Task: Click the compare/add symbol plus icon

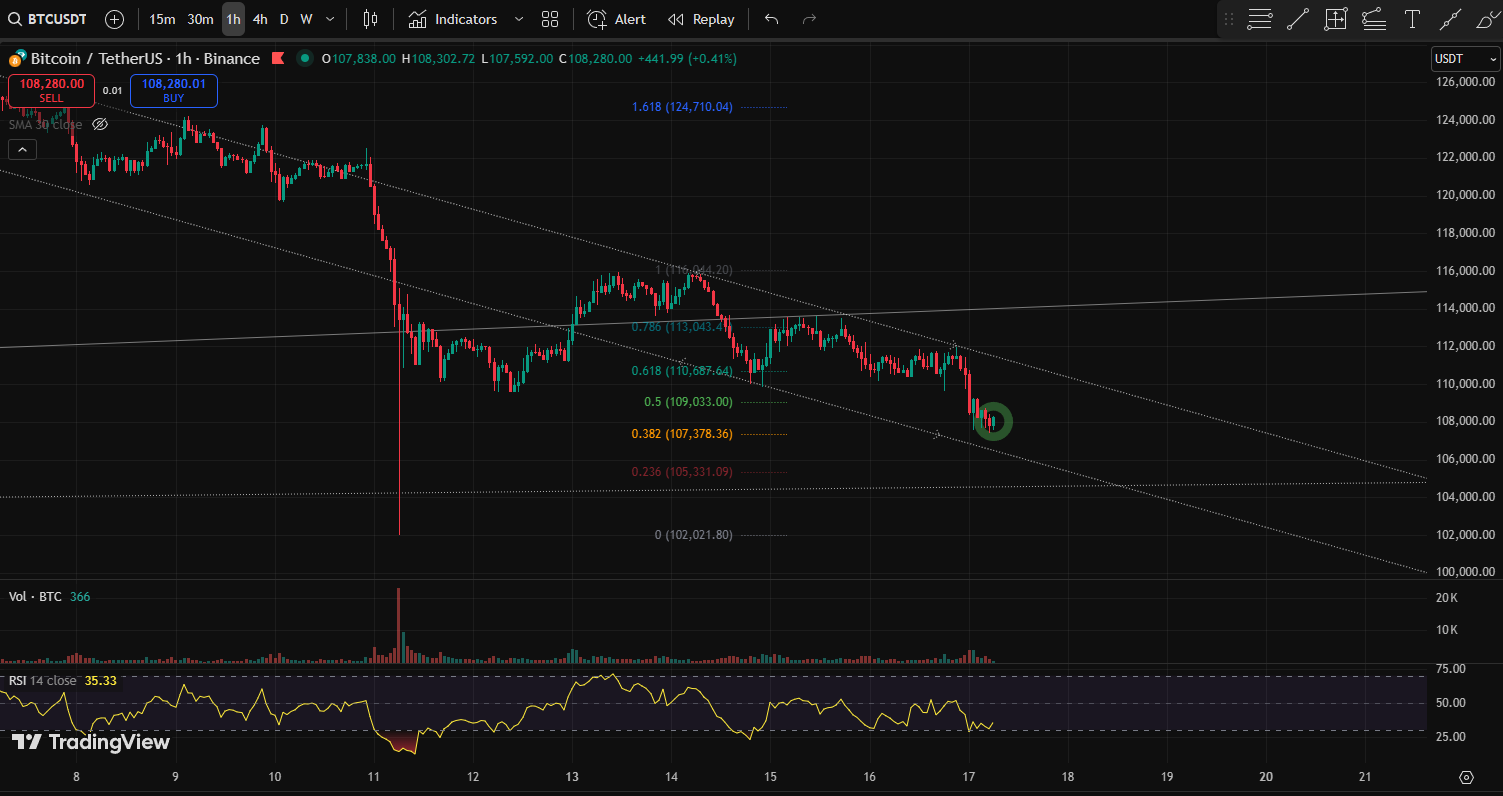Action: click(115, 19)
